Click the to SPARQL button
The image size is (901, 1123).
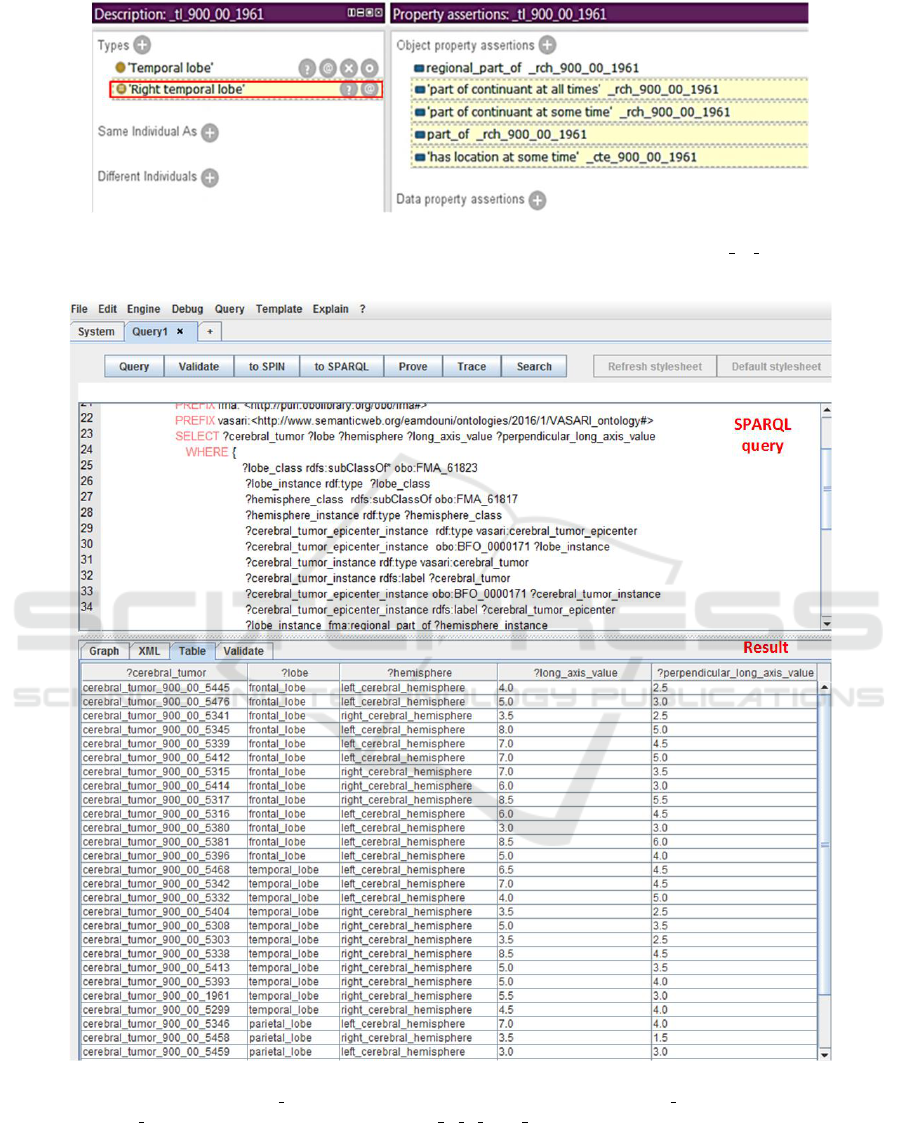point(341,367)
